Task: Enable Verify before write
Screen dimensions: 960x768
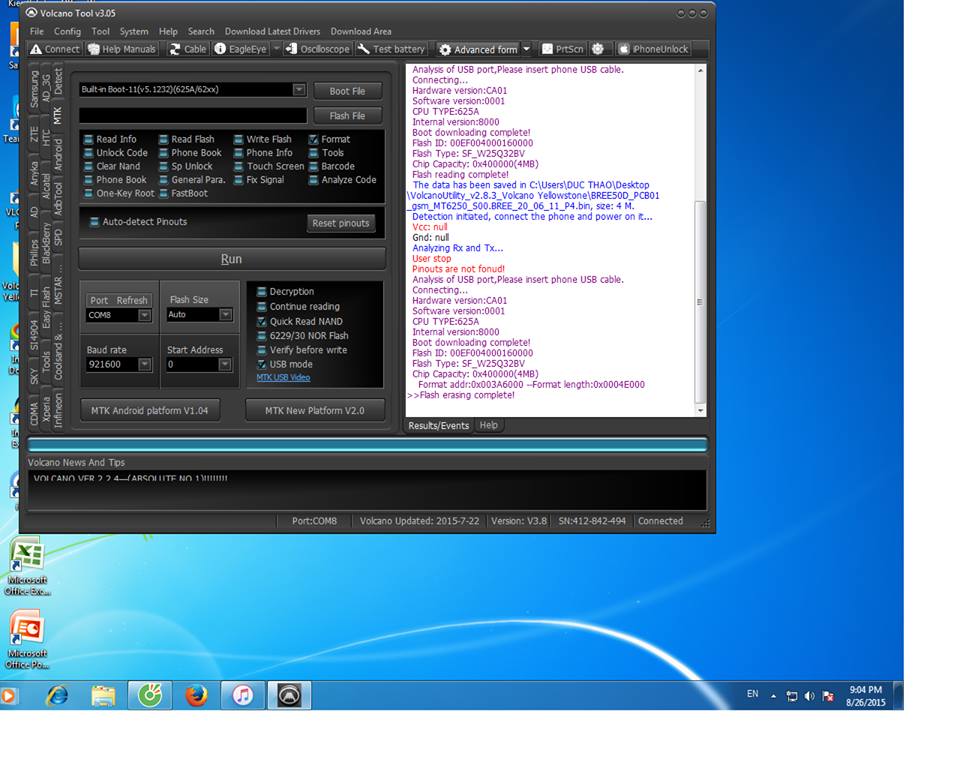Action: pos(261,350)
